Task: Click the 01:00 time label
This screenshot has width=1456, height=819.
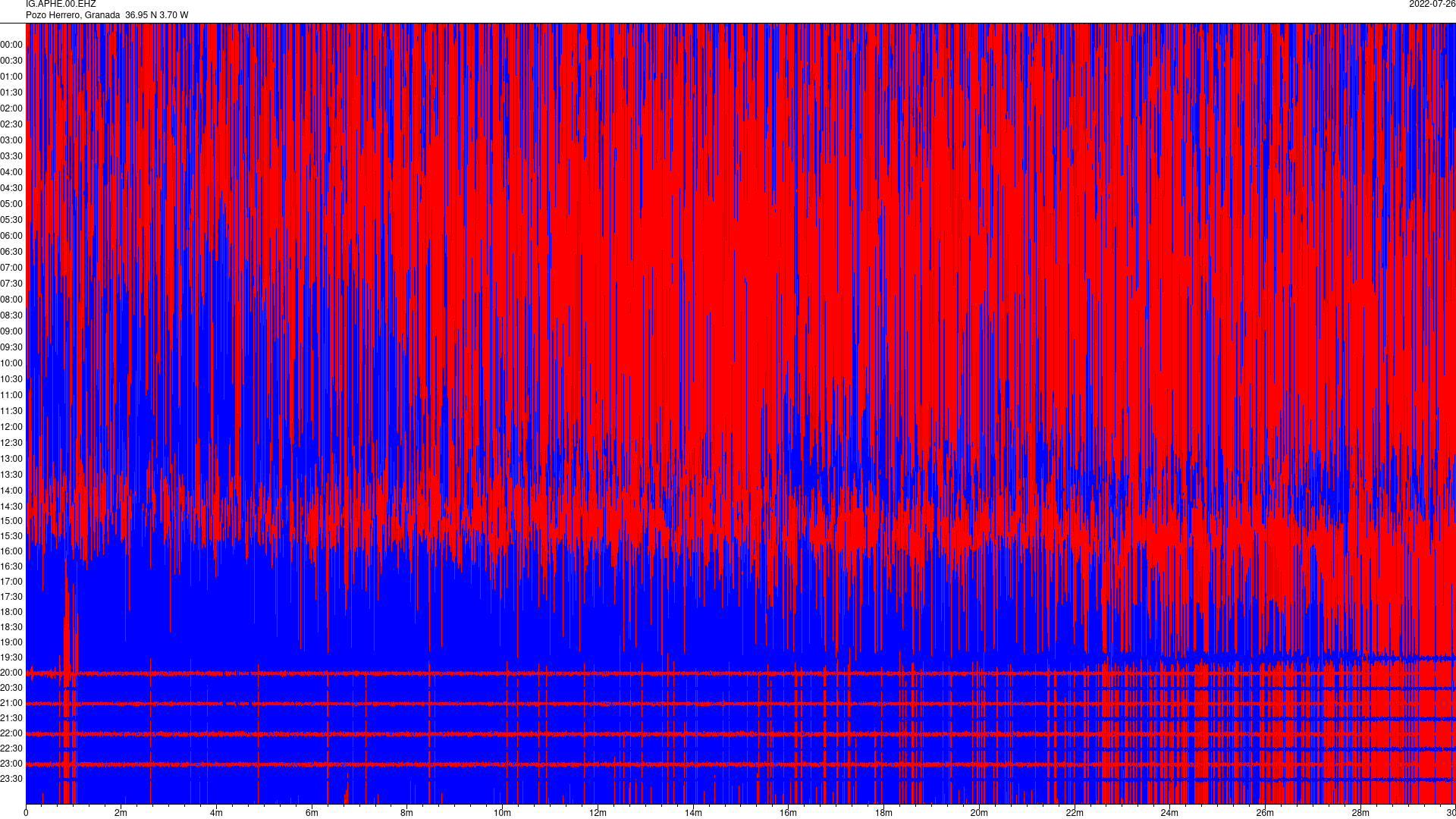Action: [11, 77]
